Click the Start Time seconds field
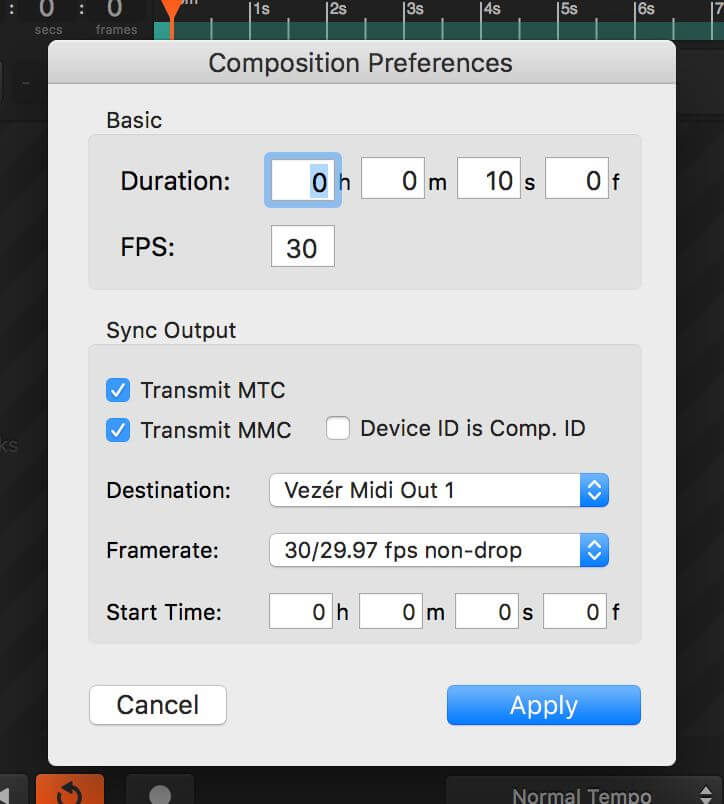The width and height of the screenshot is (724, 804). (x=487, y=611)
